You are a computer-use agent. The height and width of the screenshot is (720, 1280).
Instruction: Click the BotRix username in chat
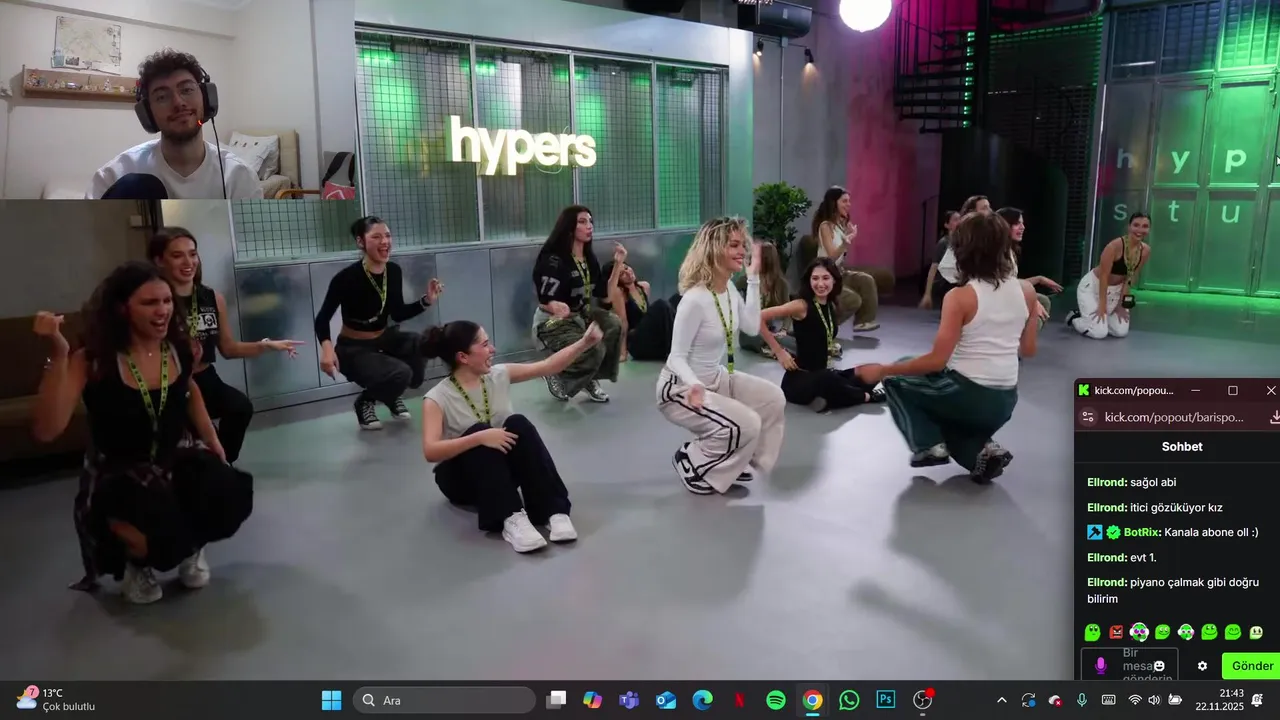(x=1143, y=533)
